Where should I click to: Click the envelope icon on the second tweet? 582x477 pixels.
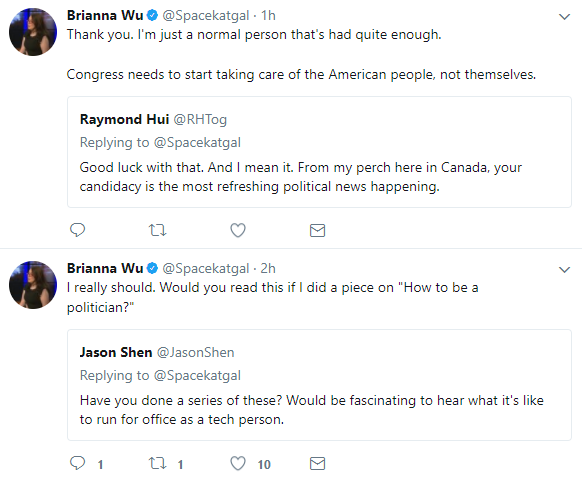317,463
